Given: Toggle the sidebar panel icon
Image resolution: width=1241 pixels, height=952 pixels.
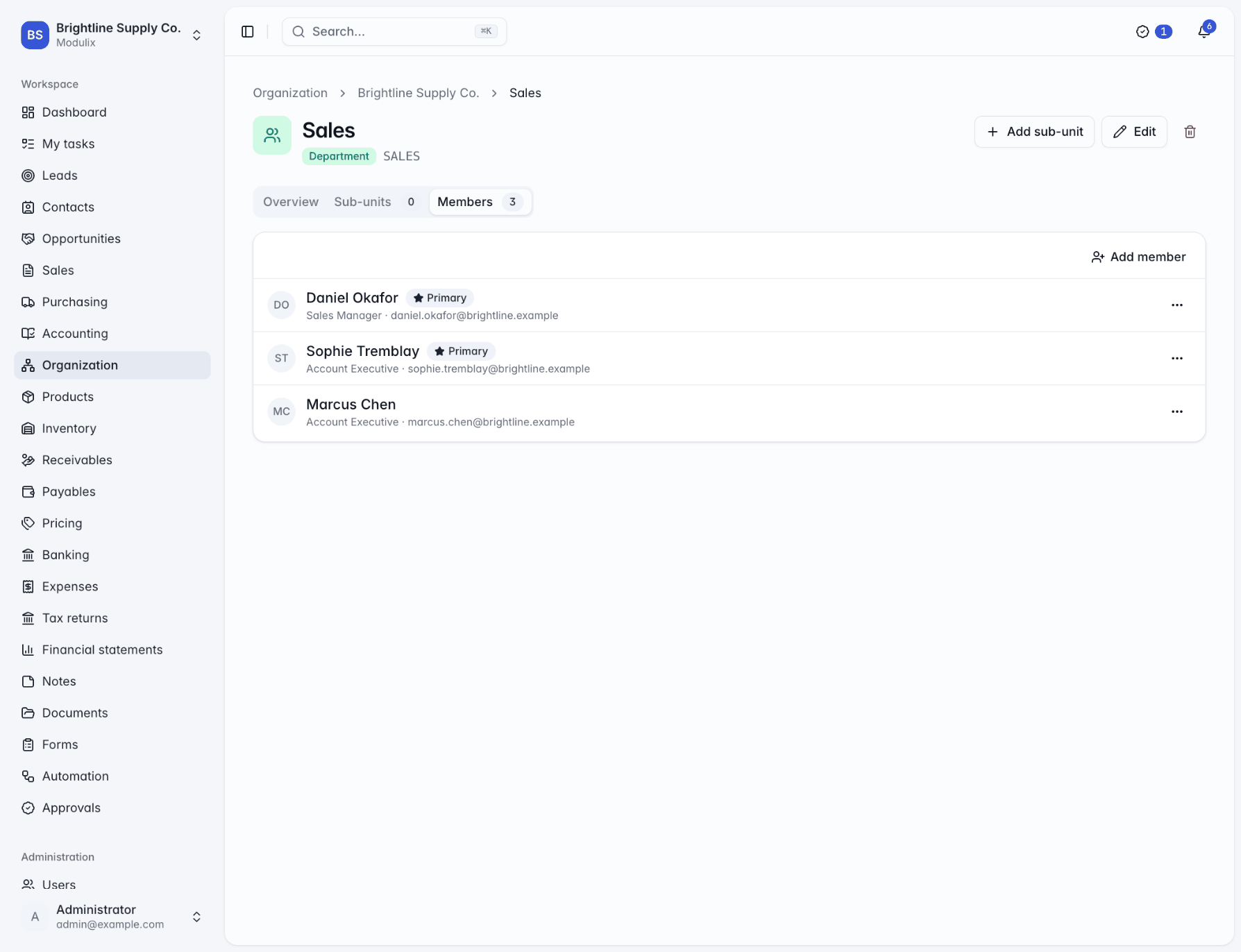Looking at the screenshot, I should point(248,32).
